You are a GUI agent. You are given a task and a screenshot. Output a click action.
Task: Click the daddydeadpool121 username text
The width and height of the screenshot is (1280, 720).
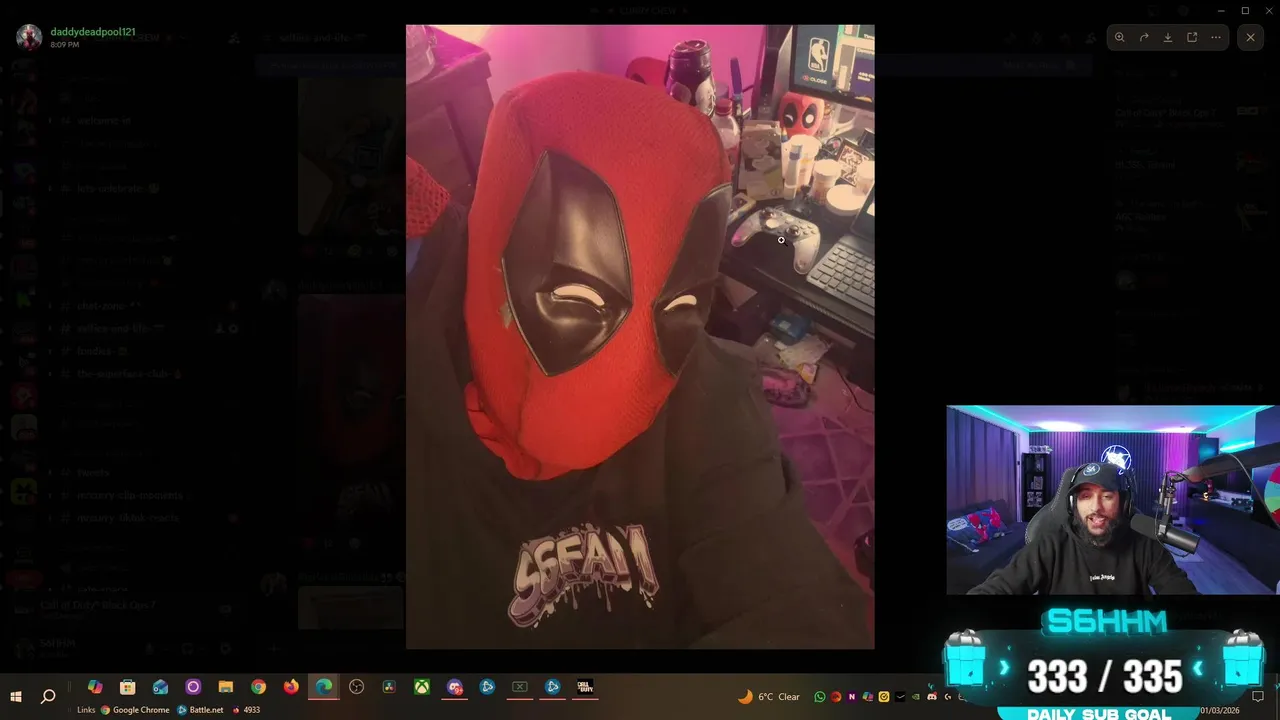(x=93, y=32)
